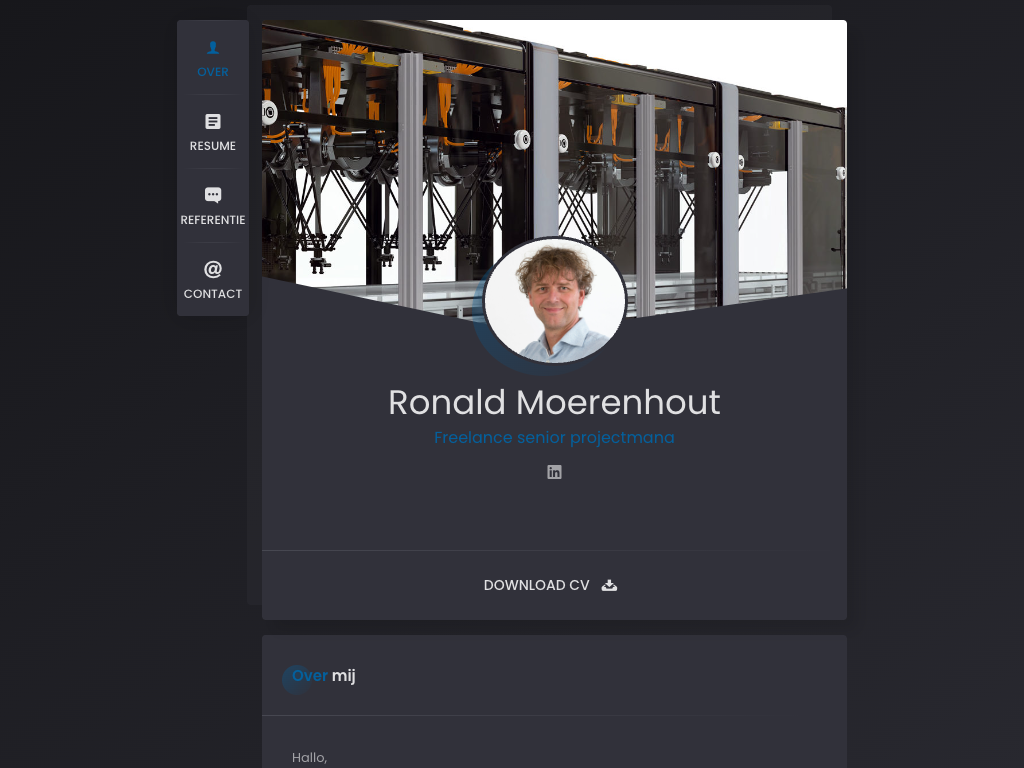The height and width of the screenshot is (768, 1024).
Task: Click the document icon for Resume
Action: point(213,121)
